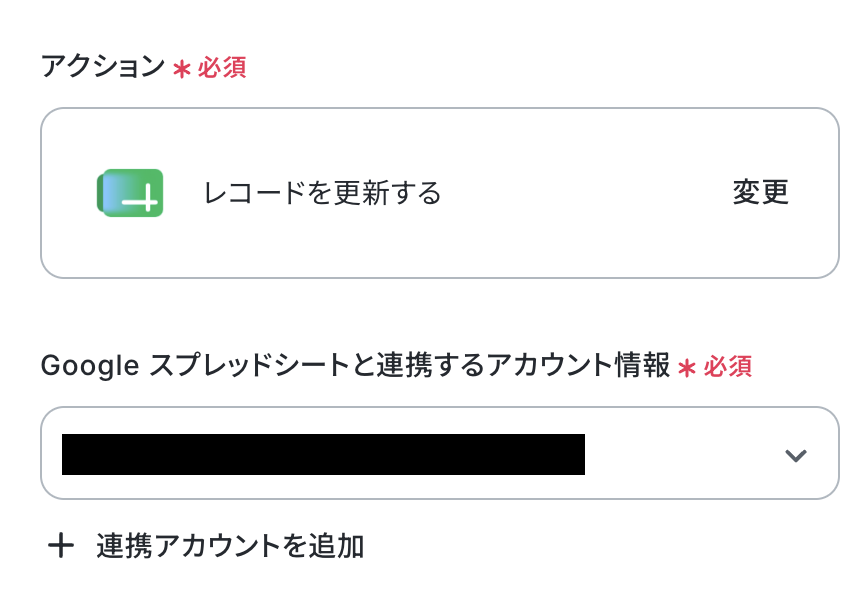The width and height of the screenshot is (864, 598).
Task: Click the 変更 button to change action
Action: [x=760, y=192]
